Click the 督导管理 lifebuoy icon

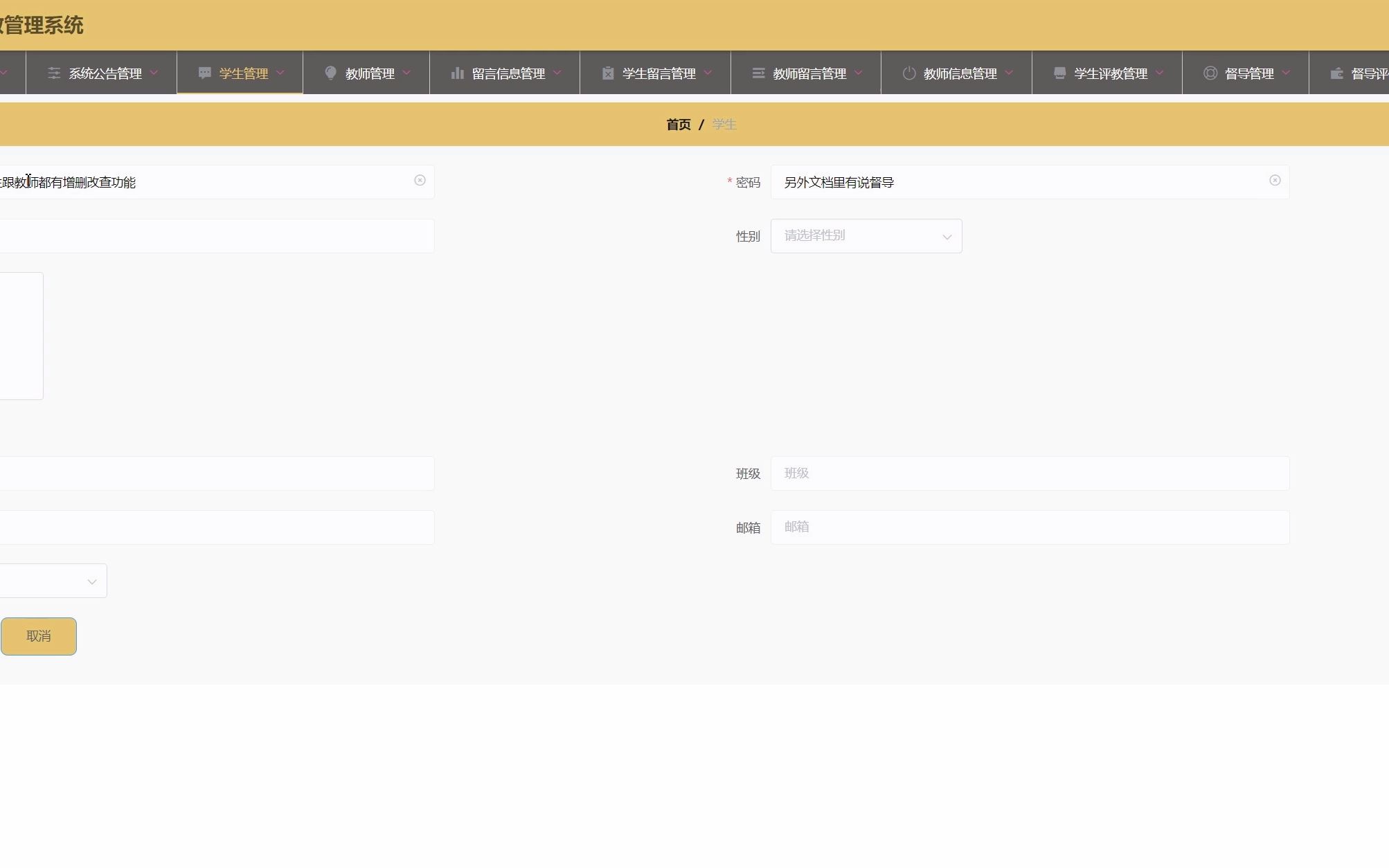pyautogui.click(x=1210, y=73)
